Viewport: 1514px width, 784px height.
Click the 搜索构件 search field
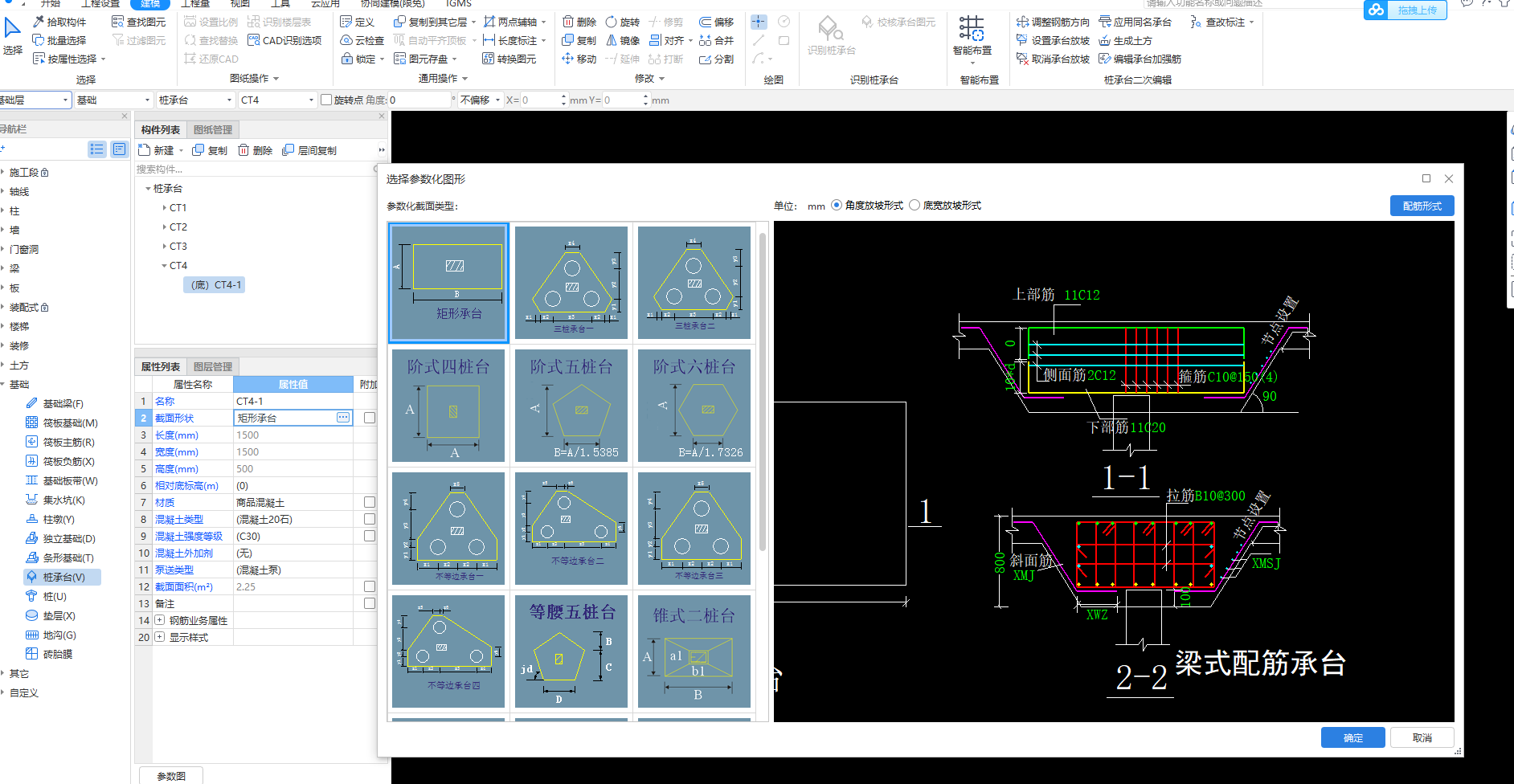(256, 169)
